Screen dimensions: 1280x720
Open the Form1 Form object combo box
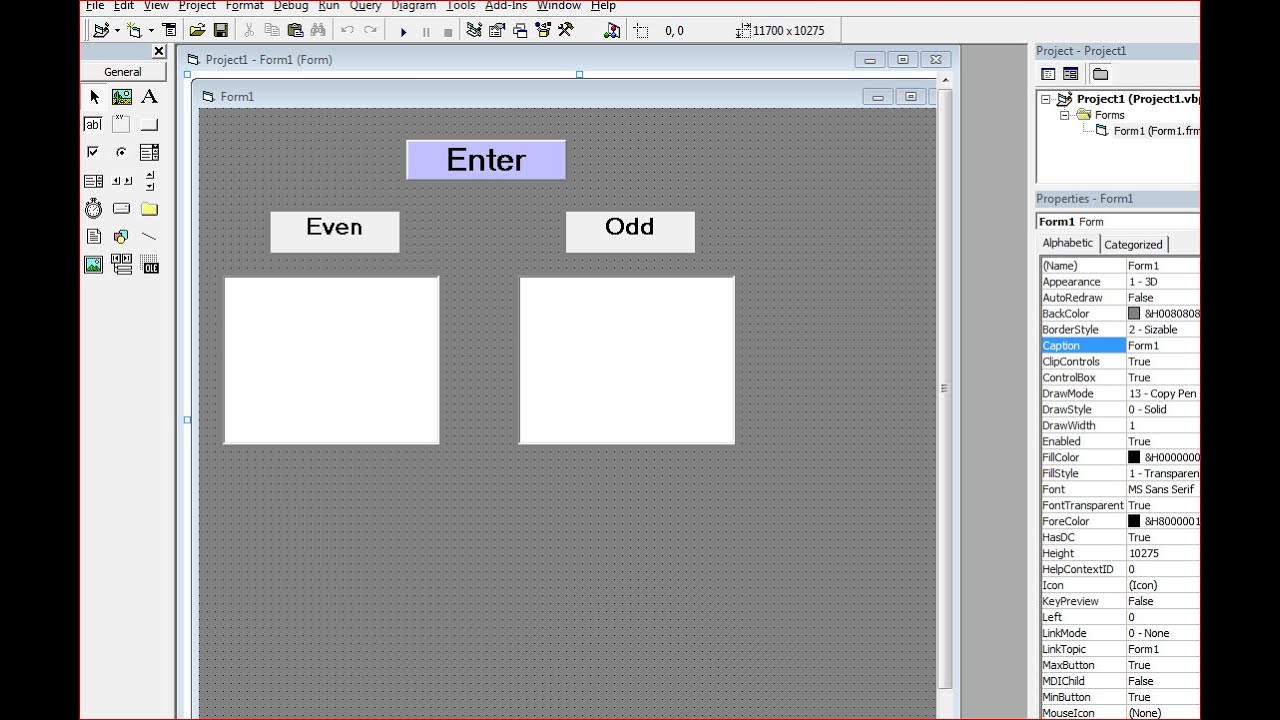1118,222
